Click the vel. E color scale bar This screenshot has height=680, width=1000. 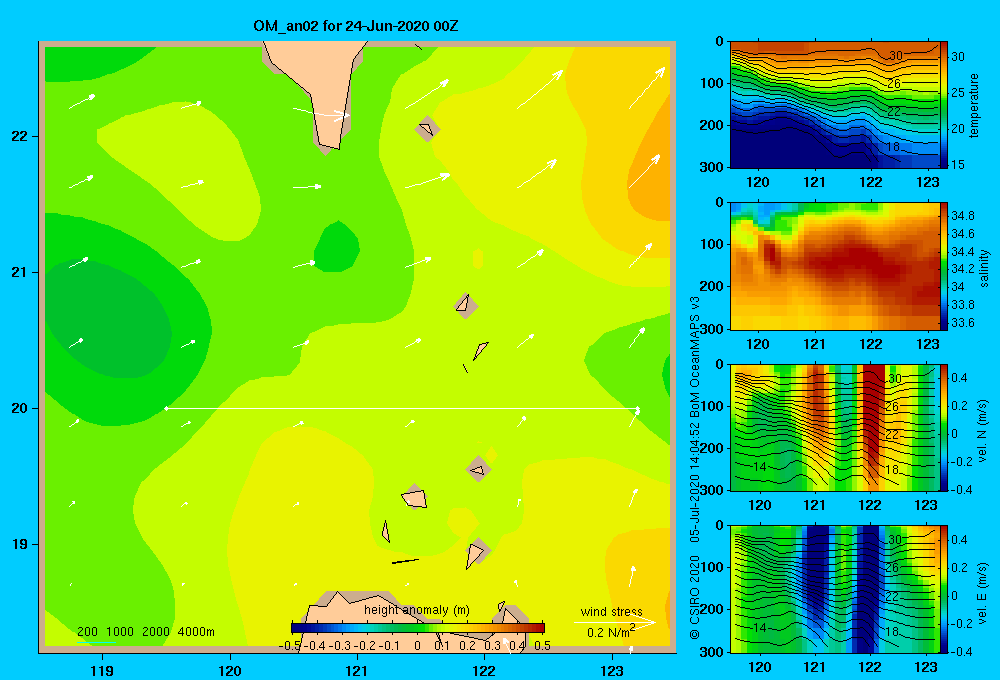(x=944, y=589)
